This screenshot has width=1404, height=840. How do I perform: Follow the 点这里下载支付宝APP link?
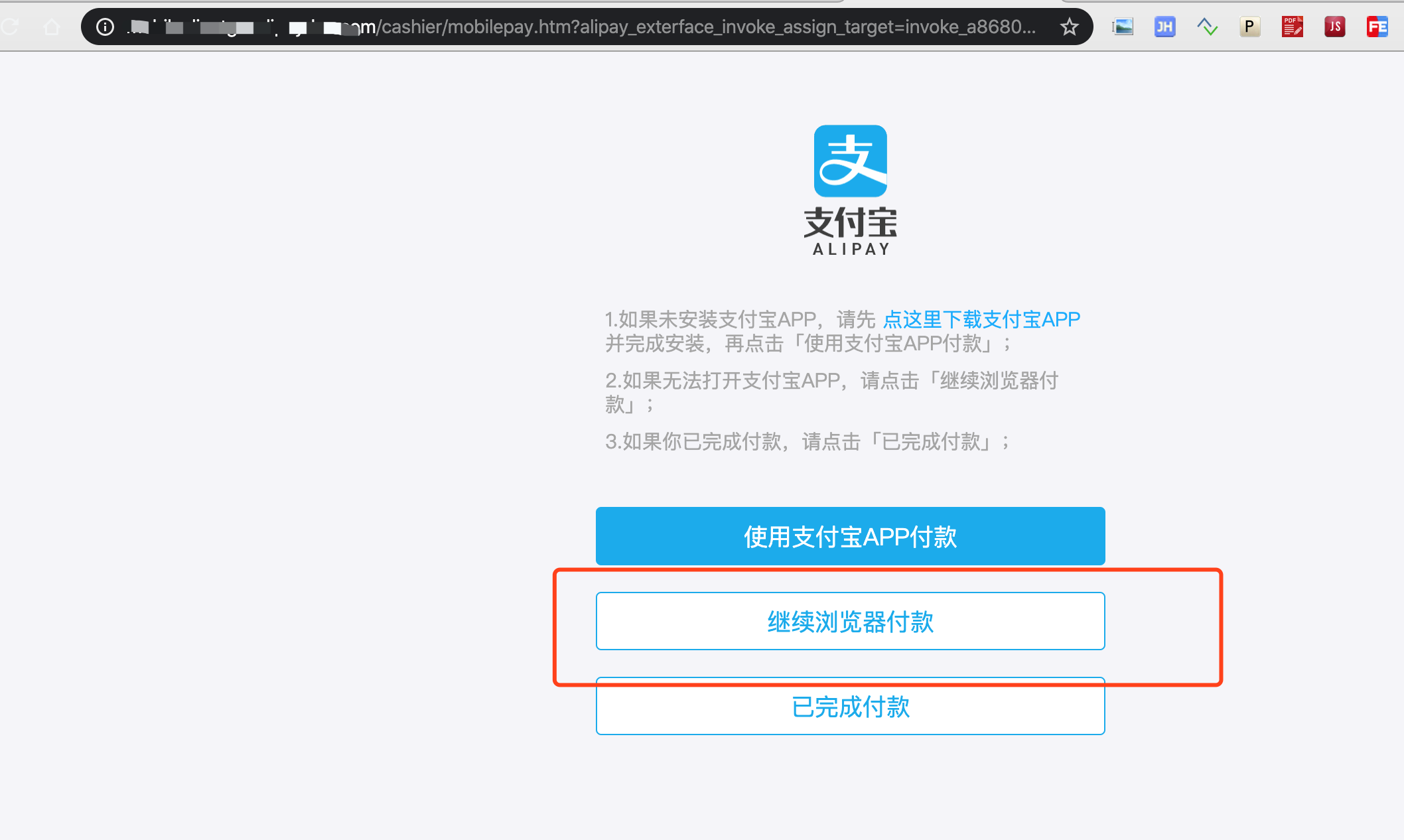(981, 320)
